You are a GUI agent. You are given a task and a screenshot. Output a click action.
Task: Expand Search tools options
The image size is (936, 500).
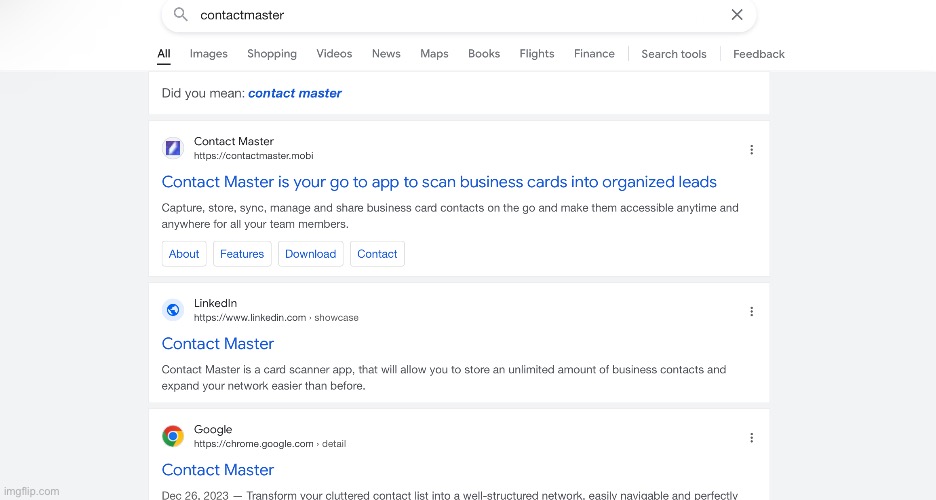pyautogui.click(x=674, y=54)
